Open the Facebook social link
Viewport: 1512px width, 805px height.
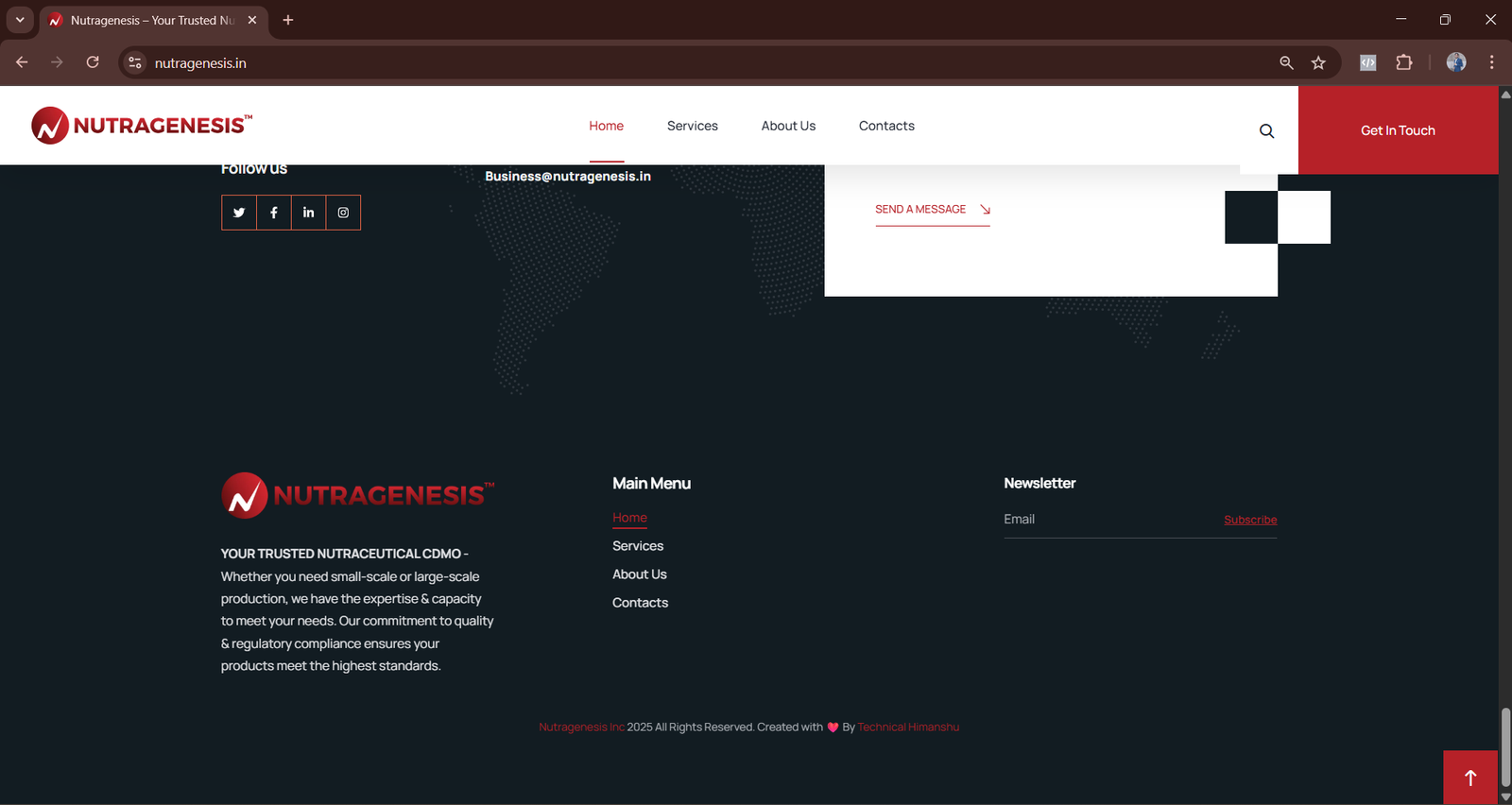pyautogui.click(x=274, y=213)
